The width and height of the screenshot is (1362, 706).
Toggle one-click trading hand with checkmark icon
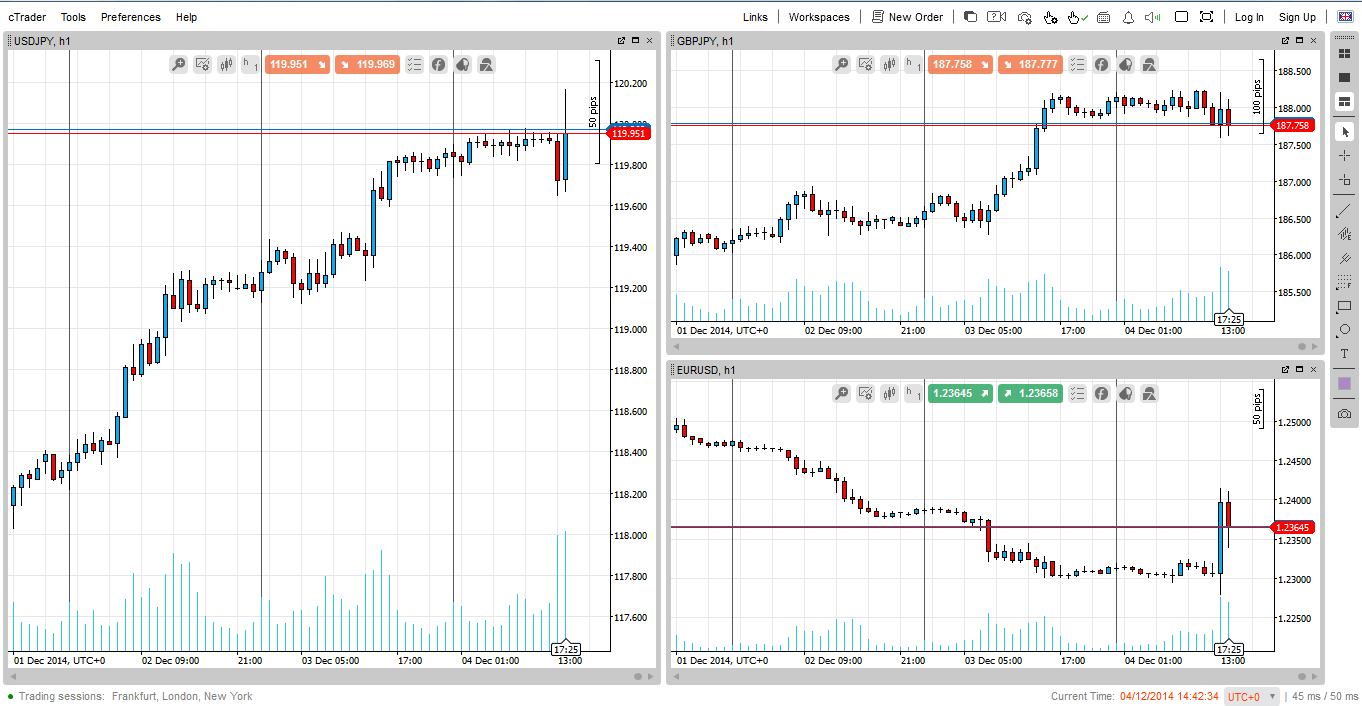point(1077,17)
